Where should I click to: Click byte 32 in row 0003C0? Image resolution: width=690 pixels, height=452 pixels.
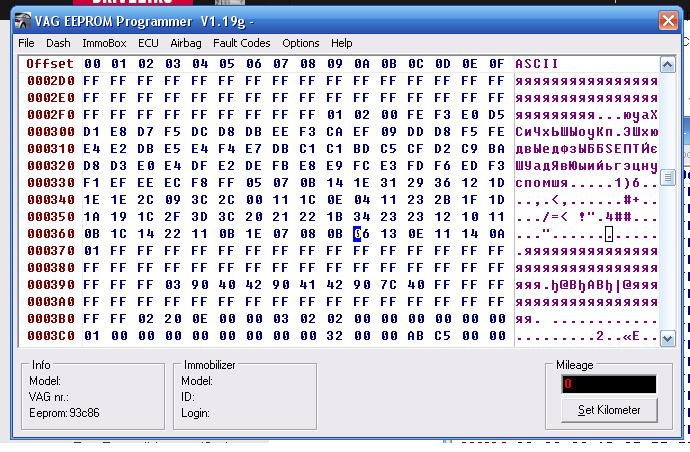click(x=334, y=336)
